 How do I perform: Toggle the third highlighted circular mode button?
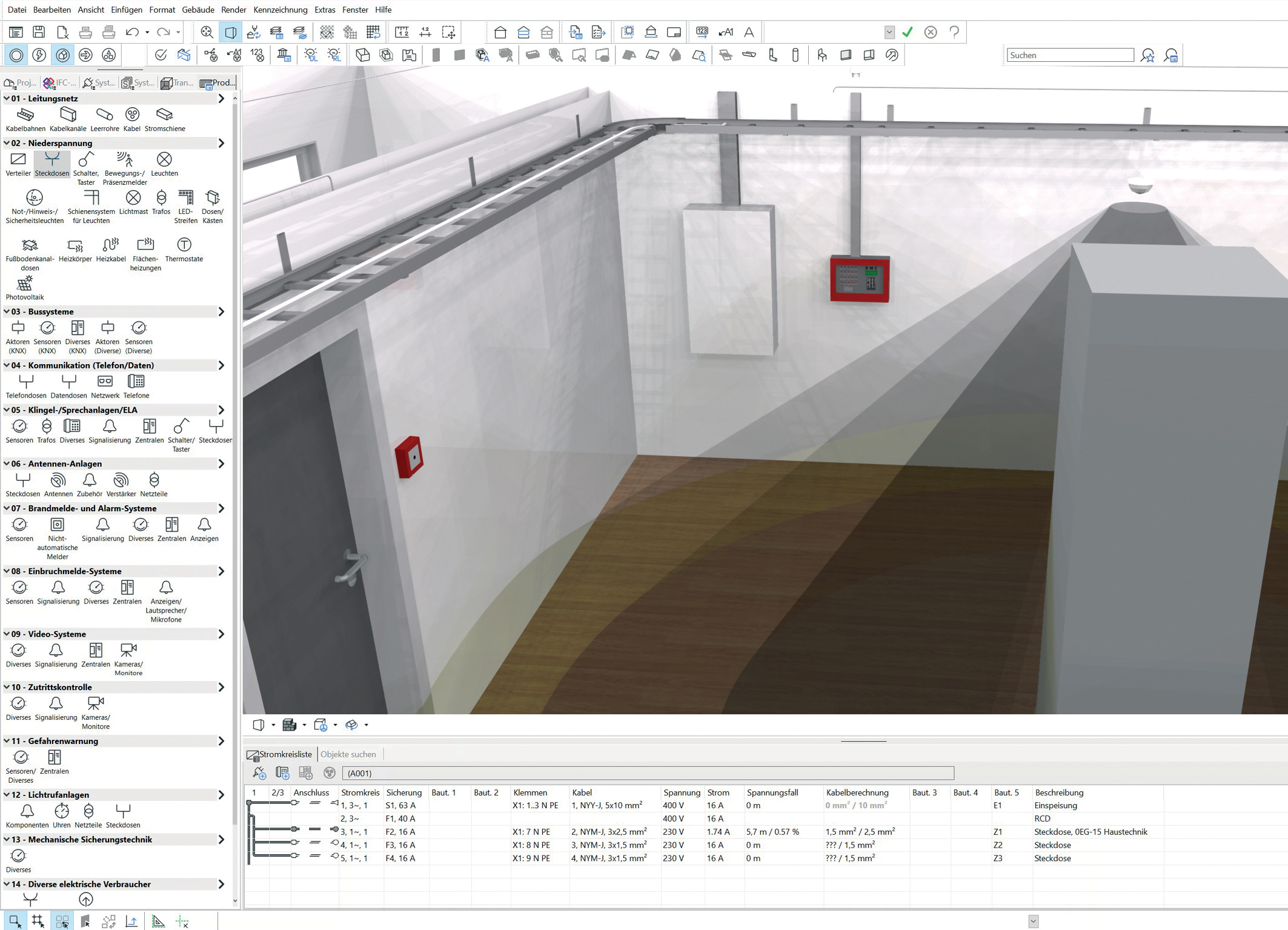pos(62,55)
